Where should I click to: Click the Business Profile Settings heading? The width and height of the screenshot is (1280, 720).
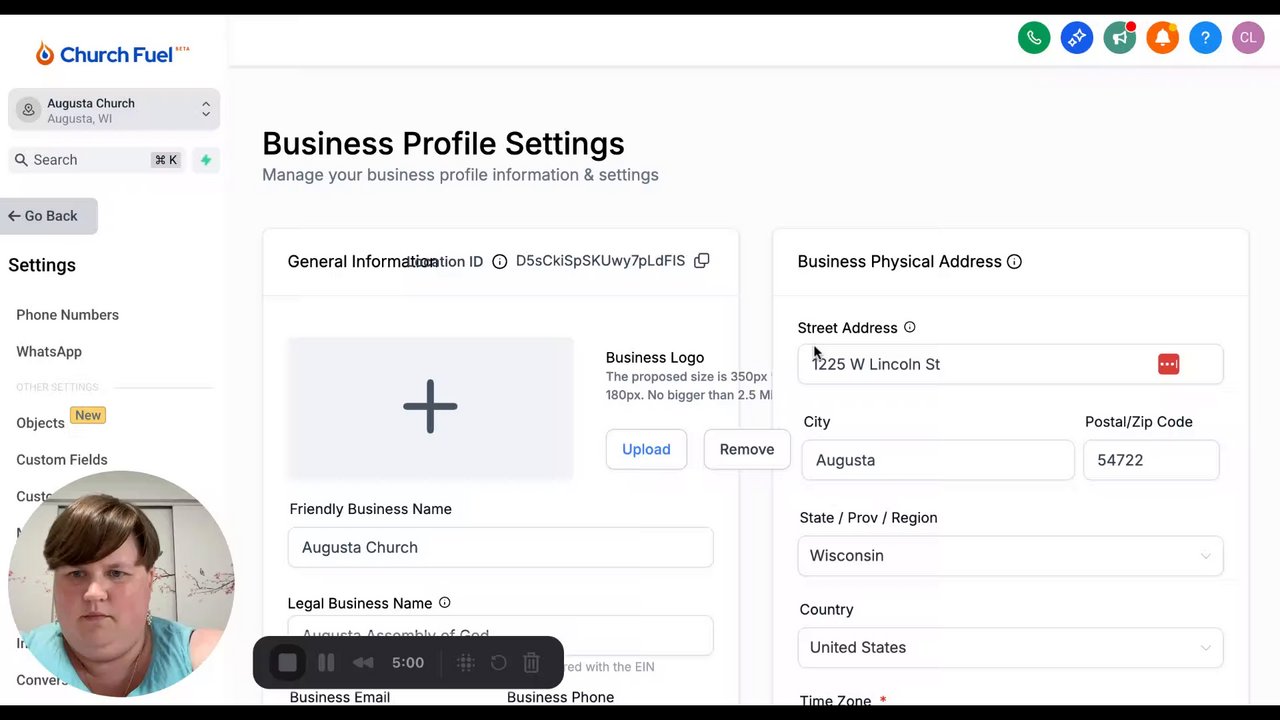click(x=443, y=143)
